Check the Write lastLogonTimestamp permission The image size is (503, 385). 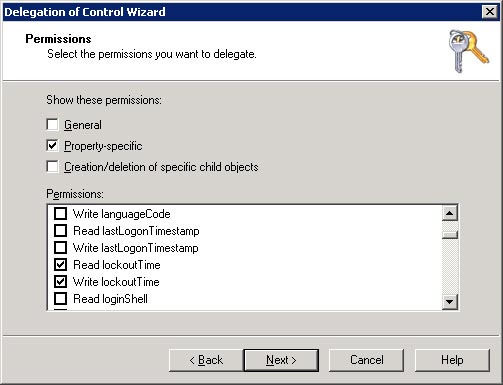point(60,248)
